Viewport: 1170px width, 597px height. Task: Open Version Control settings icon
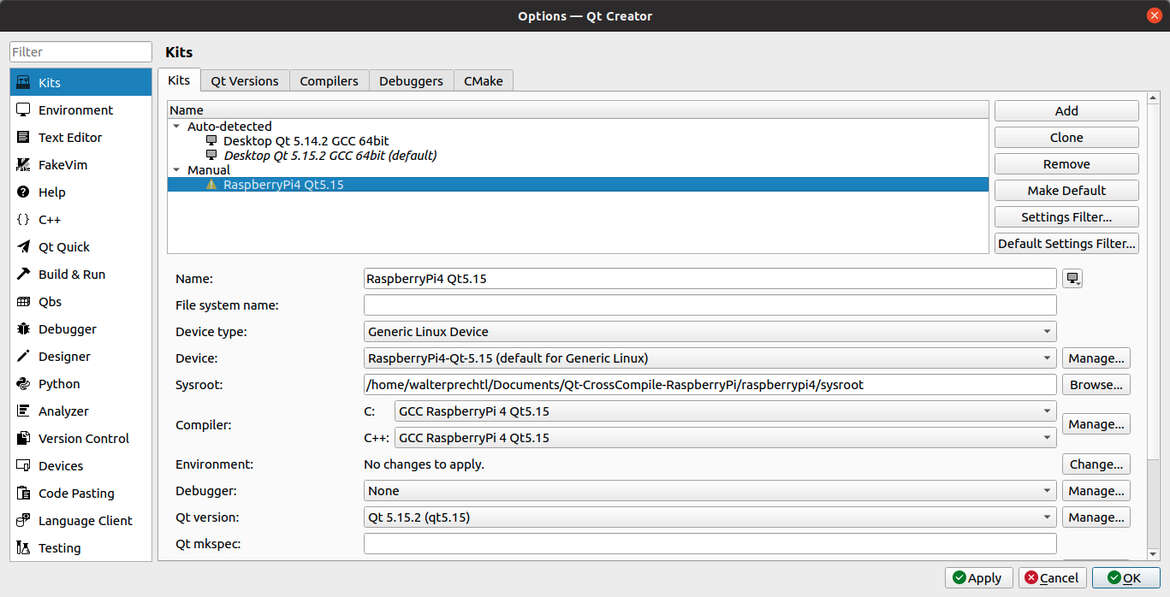point(23,438)
